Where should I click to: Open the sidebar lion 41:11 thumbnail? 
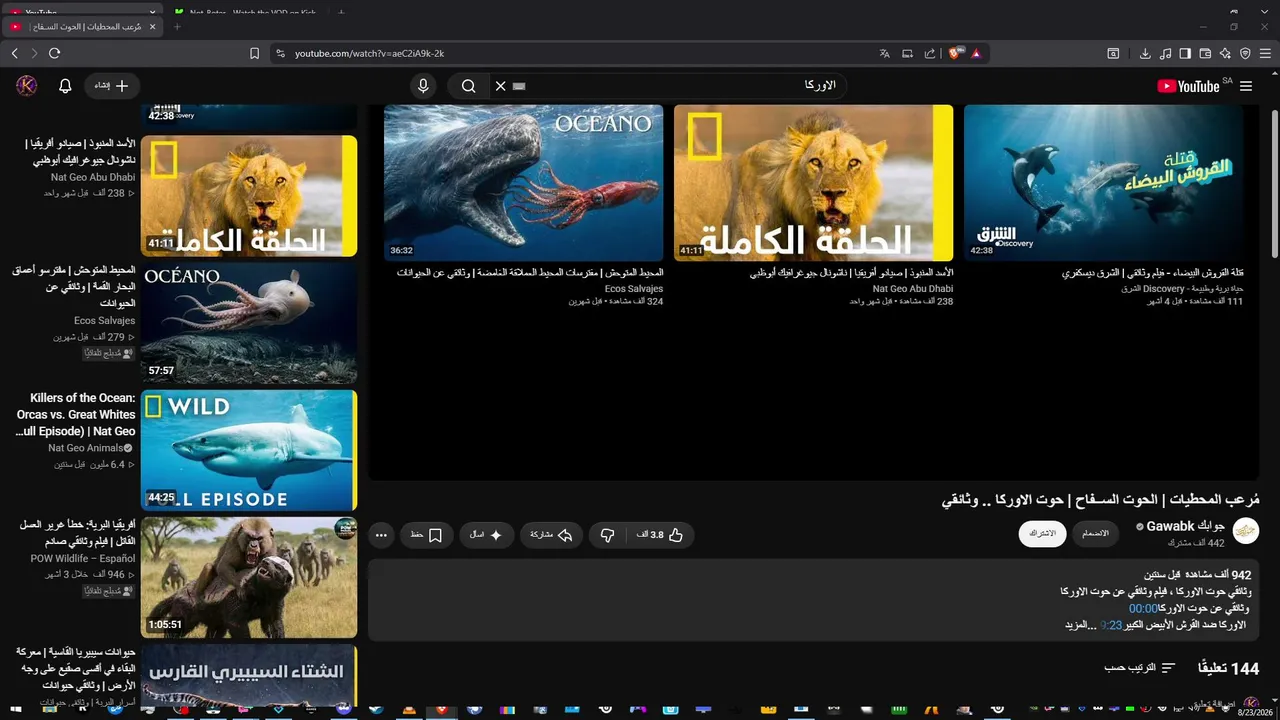249,195
